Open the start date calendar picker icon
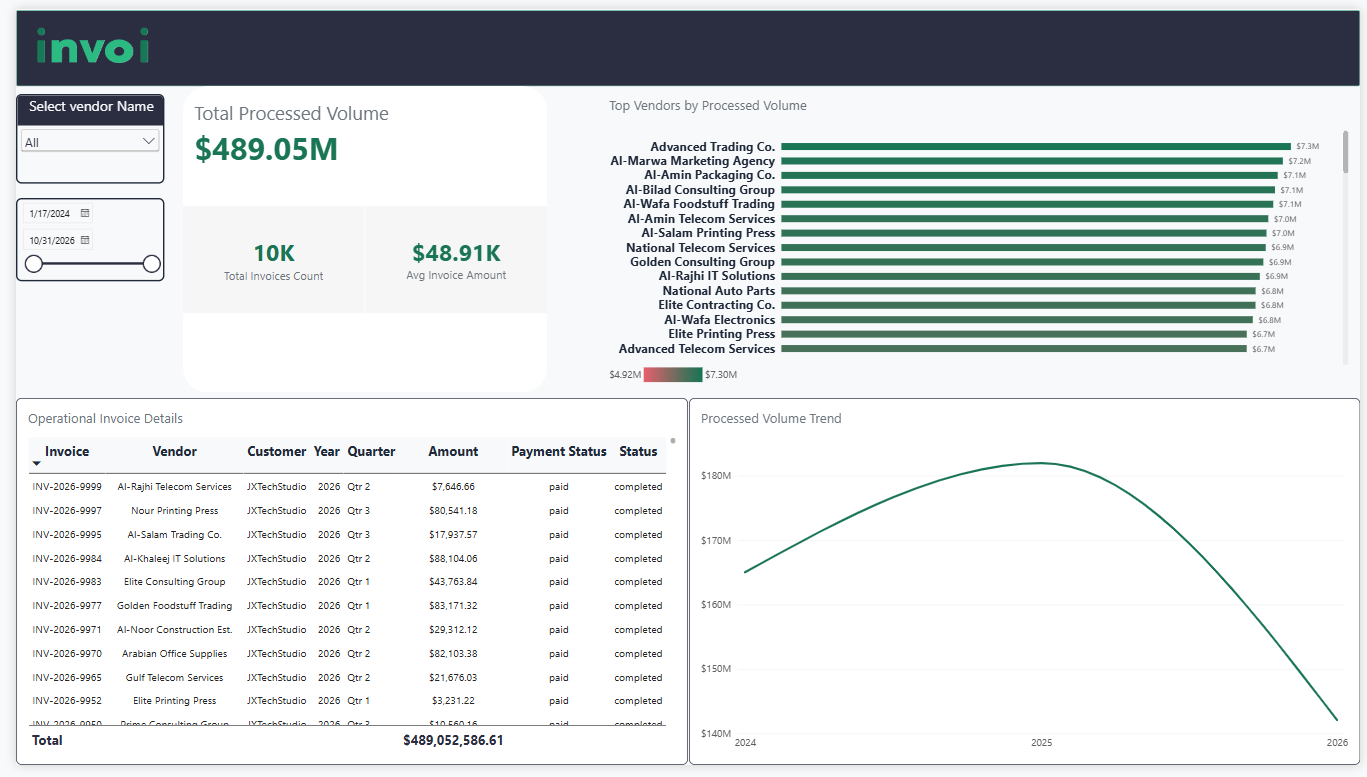This screenshot has height=777, width=1367. 85,213
